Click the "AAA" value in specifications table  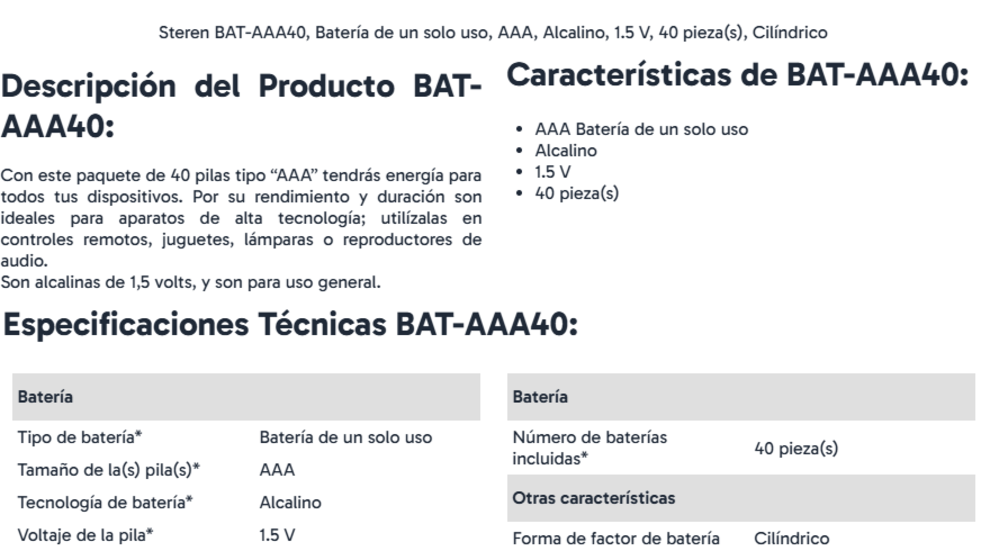[277, 470]
